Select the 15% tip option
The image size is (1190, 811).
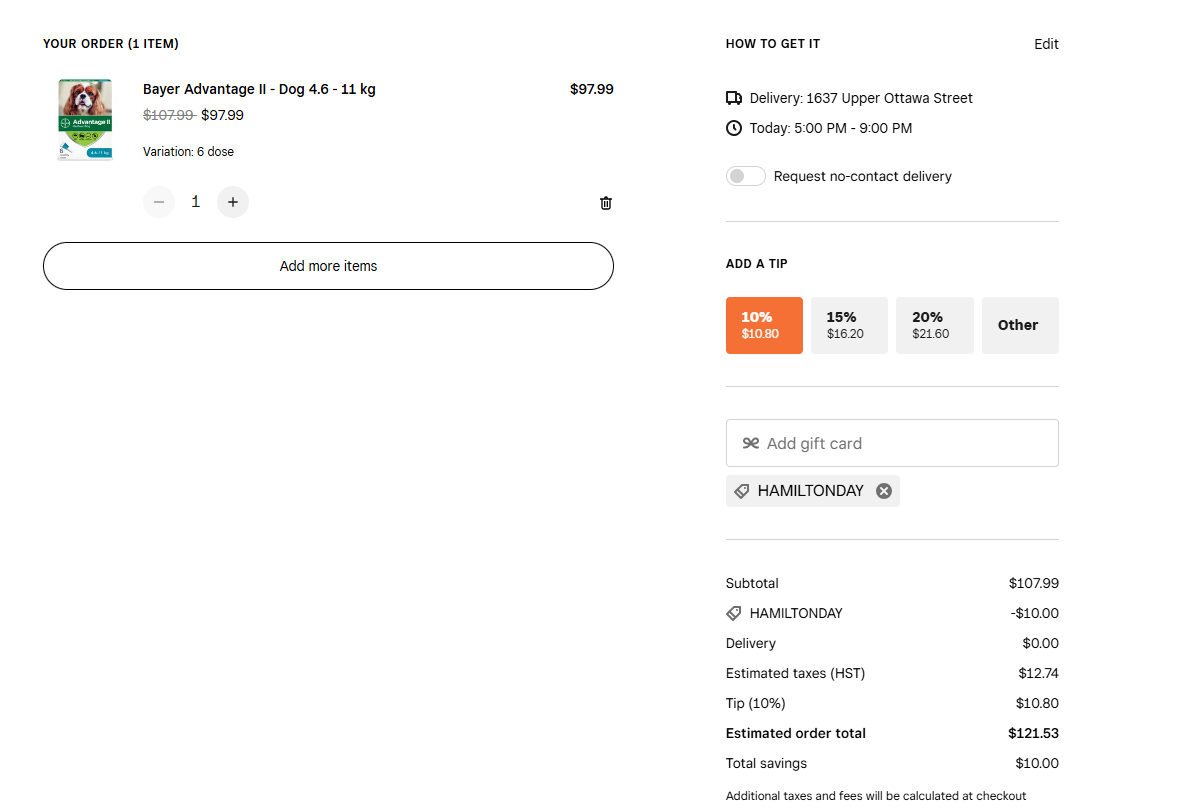(849, 325)
